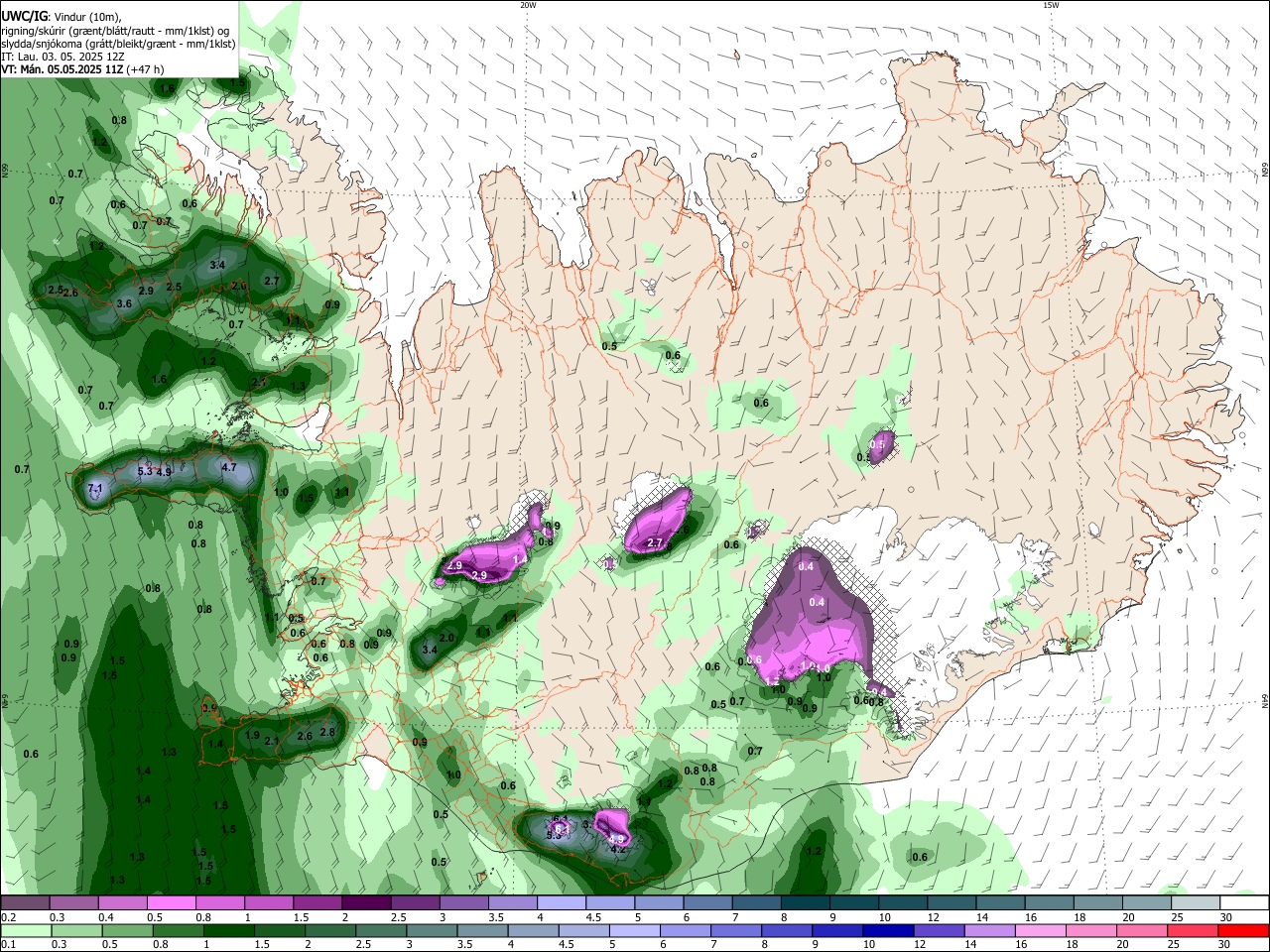Click rain legend swatch for 4–4.5 mm
Image resolution: width=1270 pixels, height=952 pixels.
click(x=532, y=931)
